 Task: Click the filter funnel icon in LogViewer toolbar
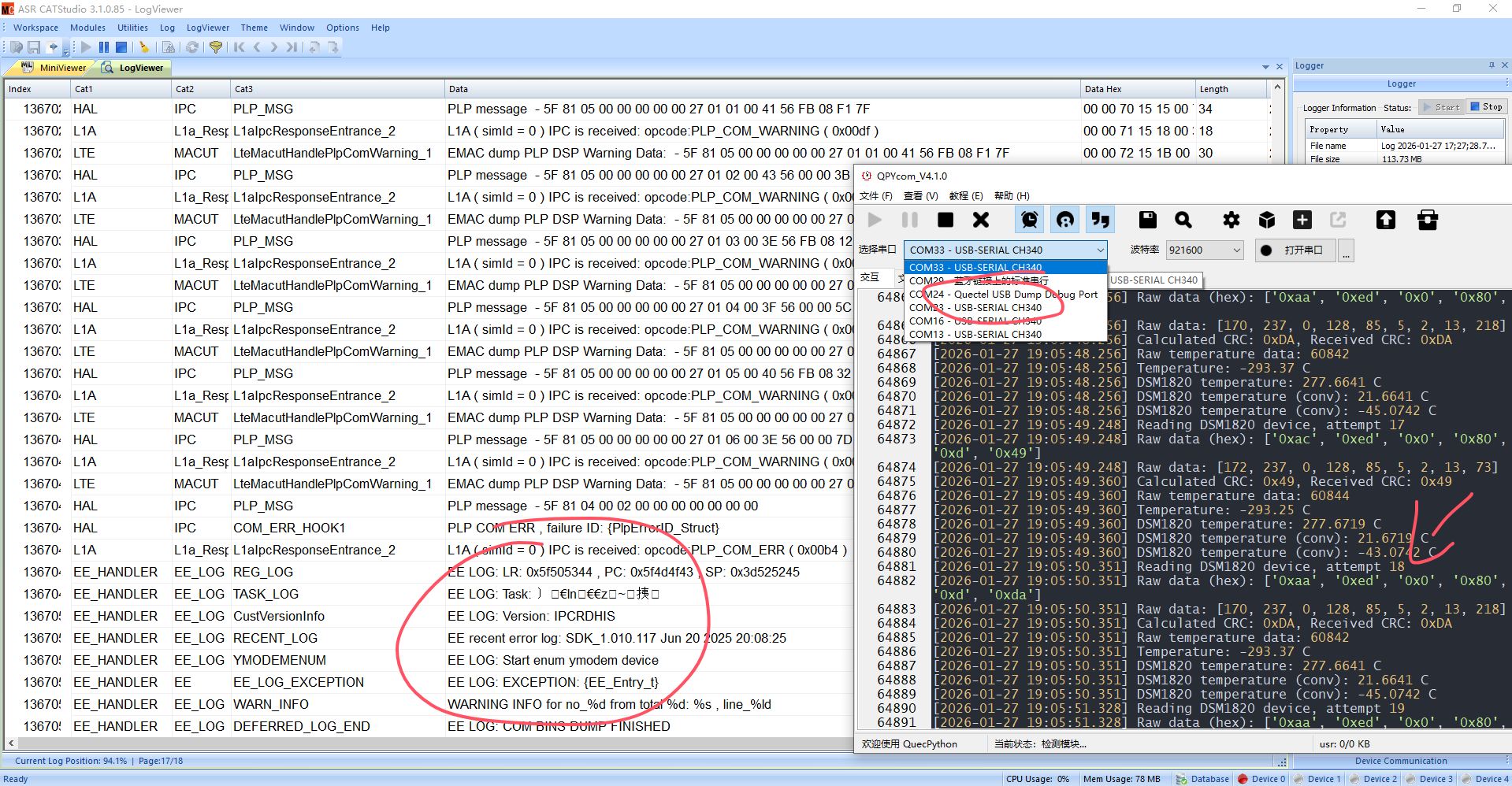tap(215, 47)
